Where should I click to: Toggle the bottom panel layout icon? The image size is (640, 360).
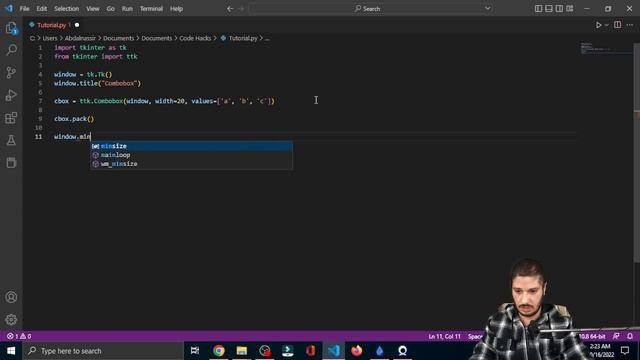click(x=549, y=9)
